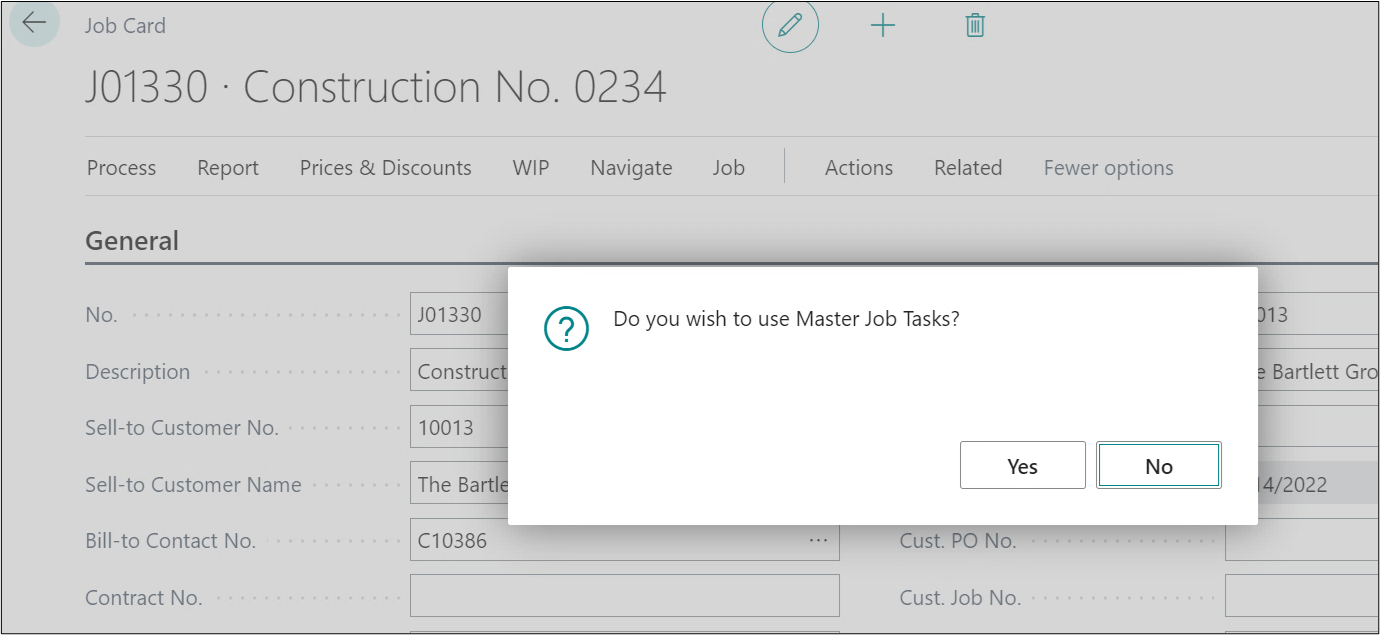The width and height of the screenshot is (1380, 635).
Task: Click the Contract No. input field
Action: (x=624, y=597)
